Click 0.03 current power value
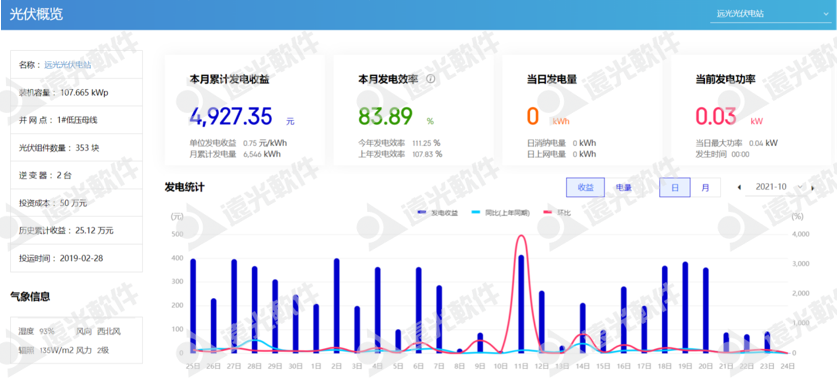Viewport: 837px width, 387px height. tap(716, 116)
